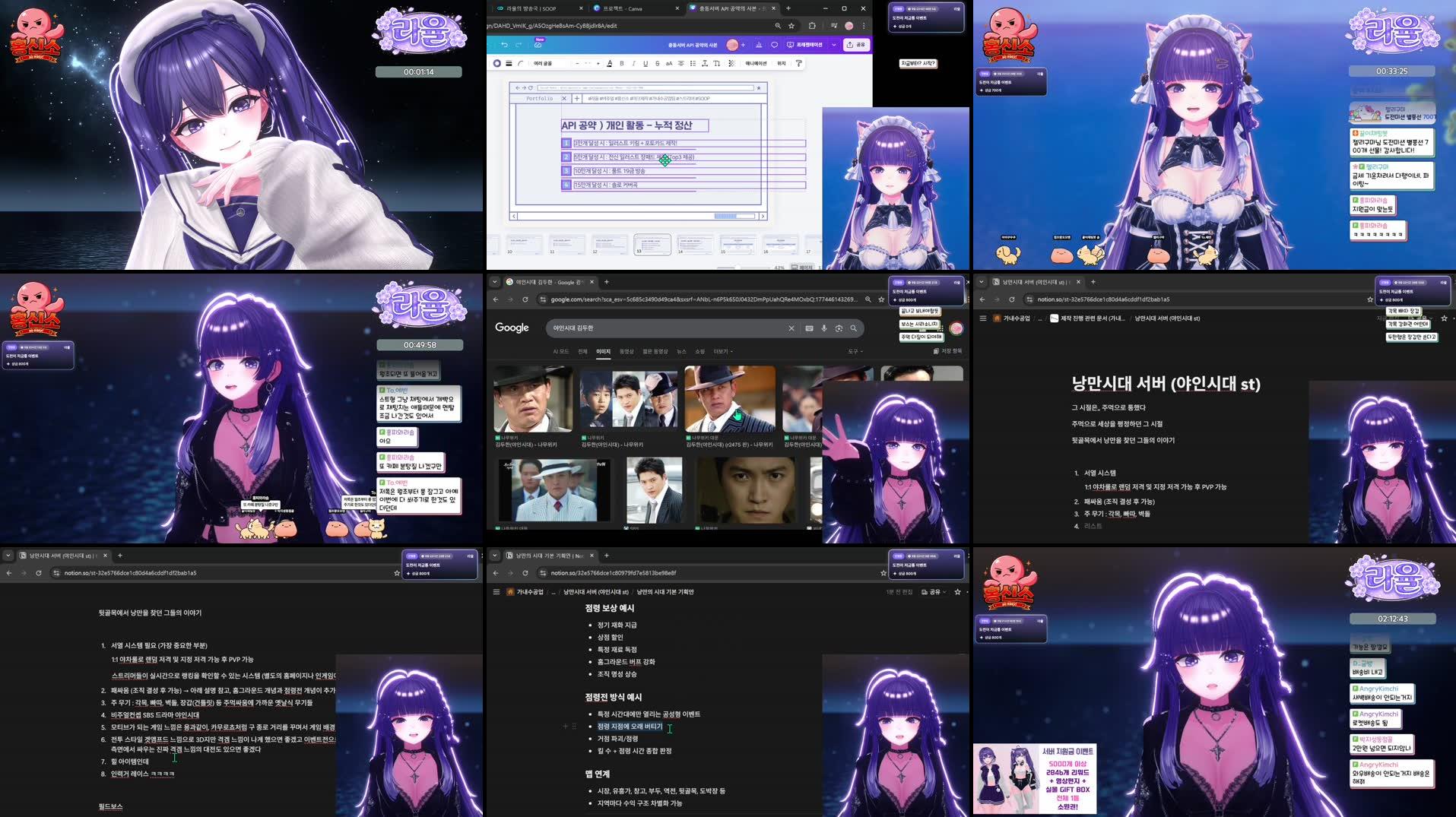Click the insights chart icon in Canva's header
The width and height of the screenshot is (1456, 817).
click(x=759, y=45)
